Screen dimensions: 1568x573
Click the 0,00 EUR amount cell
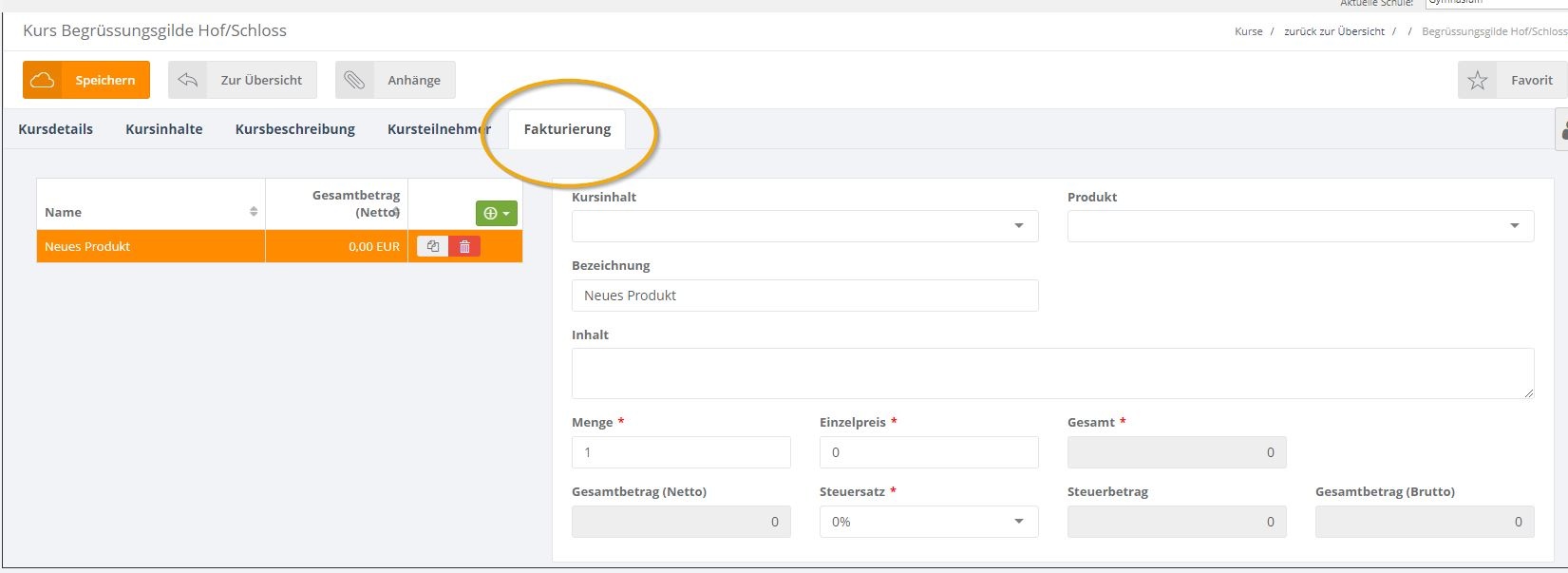336,246
